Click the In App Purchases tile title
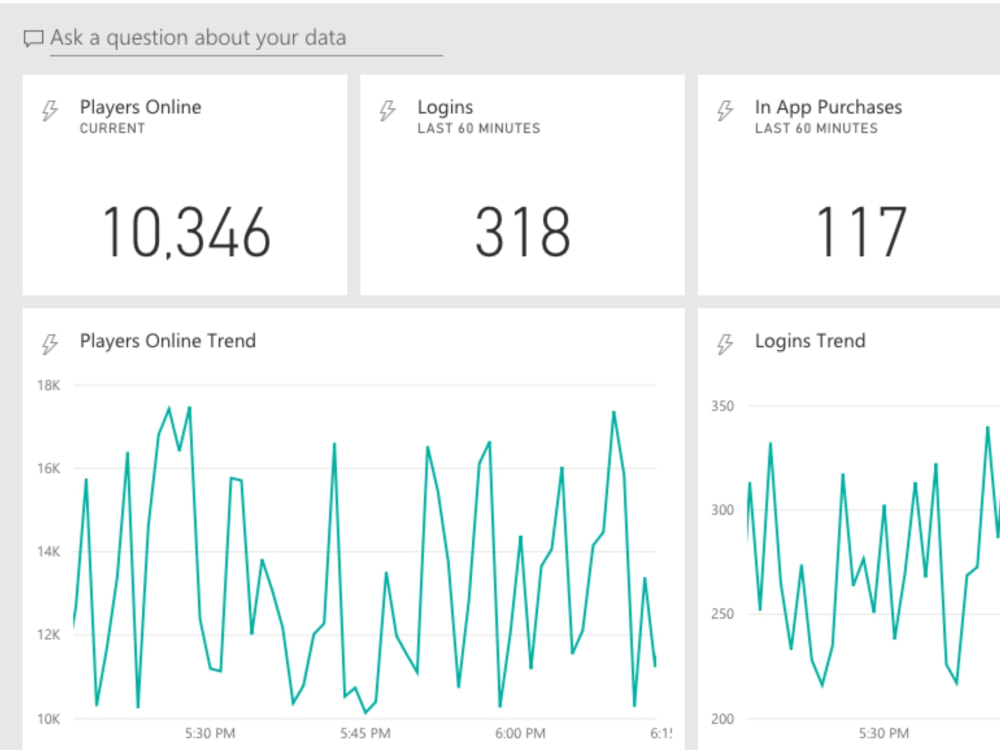Image resolution: width=1000 pixels, height=750 pixels. 828,107
